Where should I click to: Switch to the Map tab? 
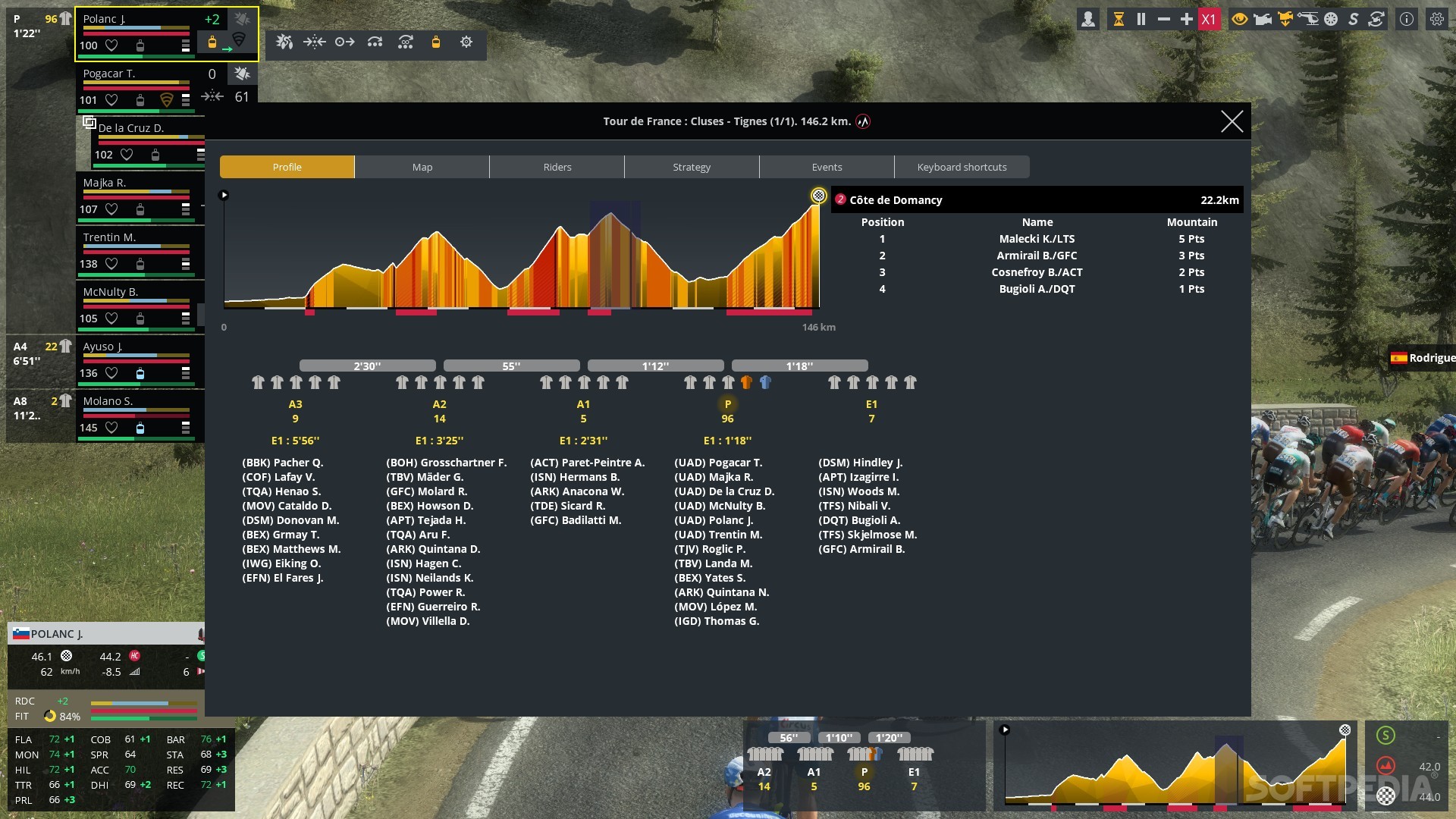(x=422, y=167)
